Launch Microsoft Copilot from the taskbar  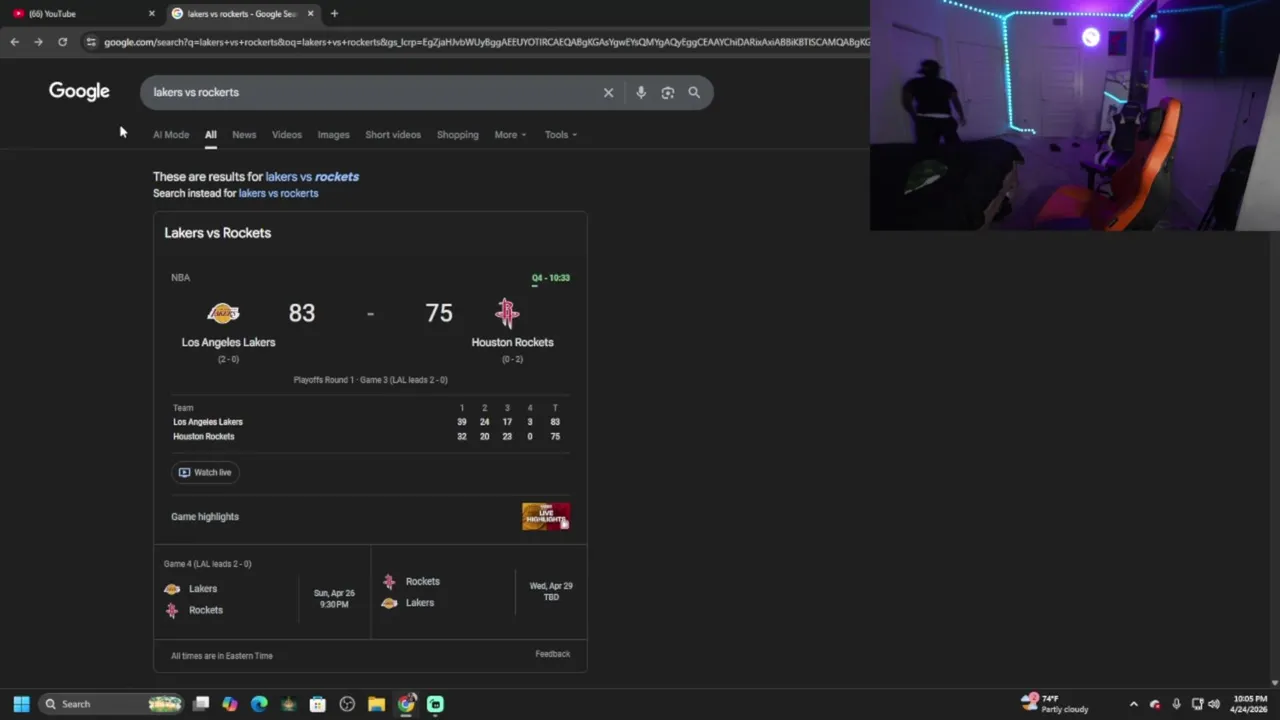[x=230, y=704]
